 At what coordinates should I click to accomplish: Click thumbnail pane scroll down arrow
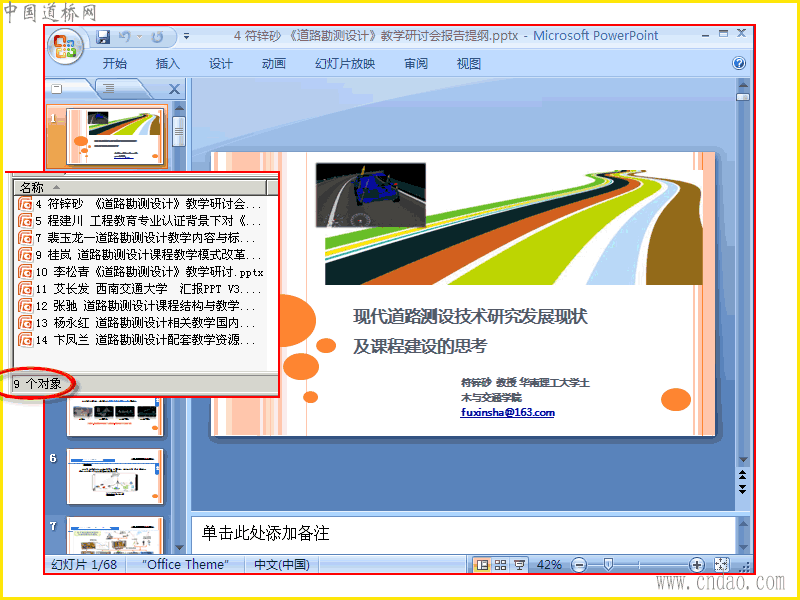(x=179, y=547)
